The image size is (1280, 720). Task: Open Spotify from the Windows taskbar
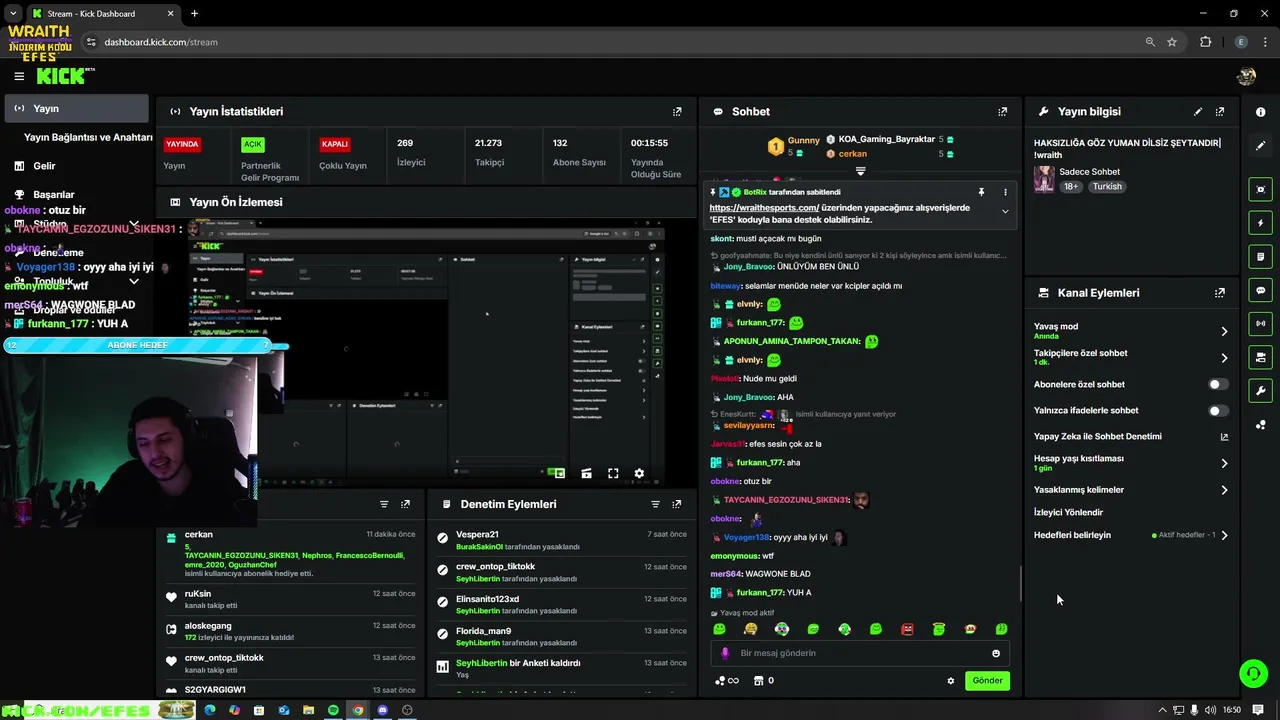tap(333, 710)
